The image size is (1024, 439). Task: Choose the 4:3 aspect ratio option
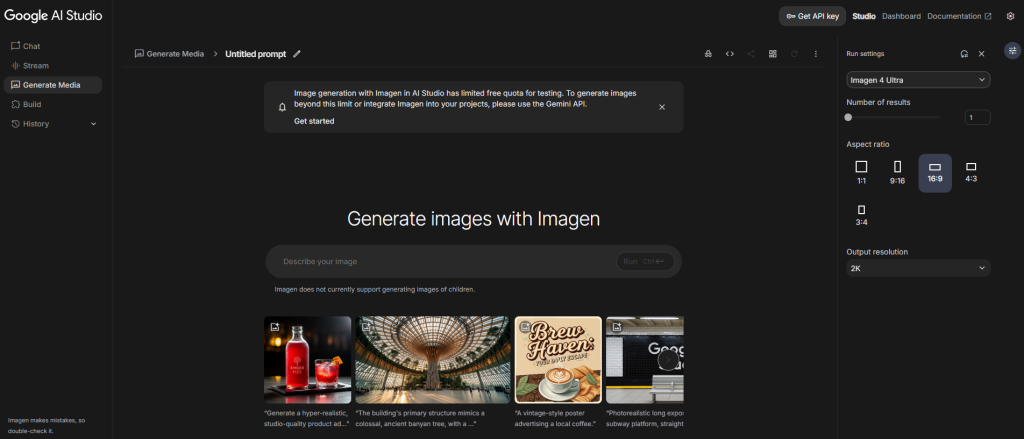970,172
